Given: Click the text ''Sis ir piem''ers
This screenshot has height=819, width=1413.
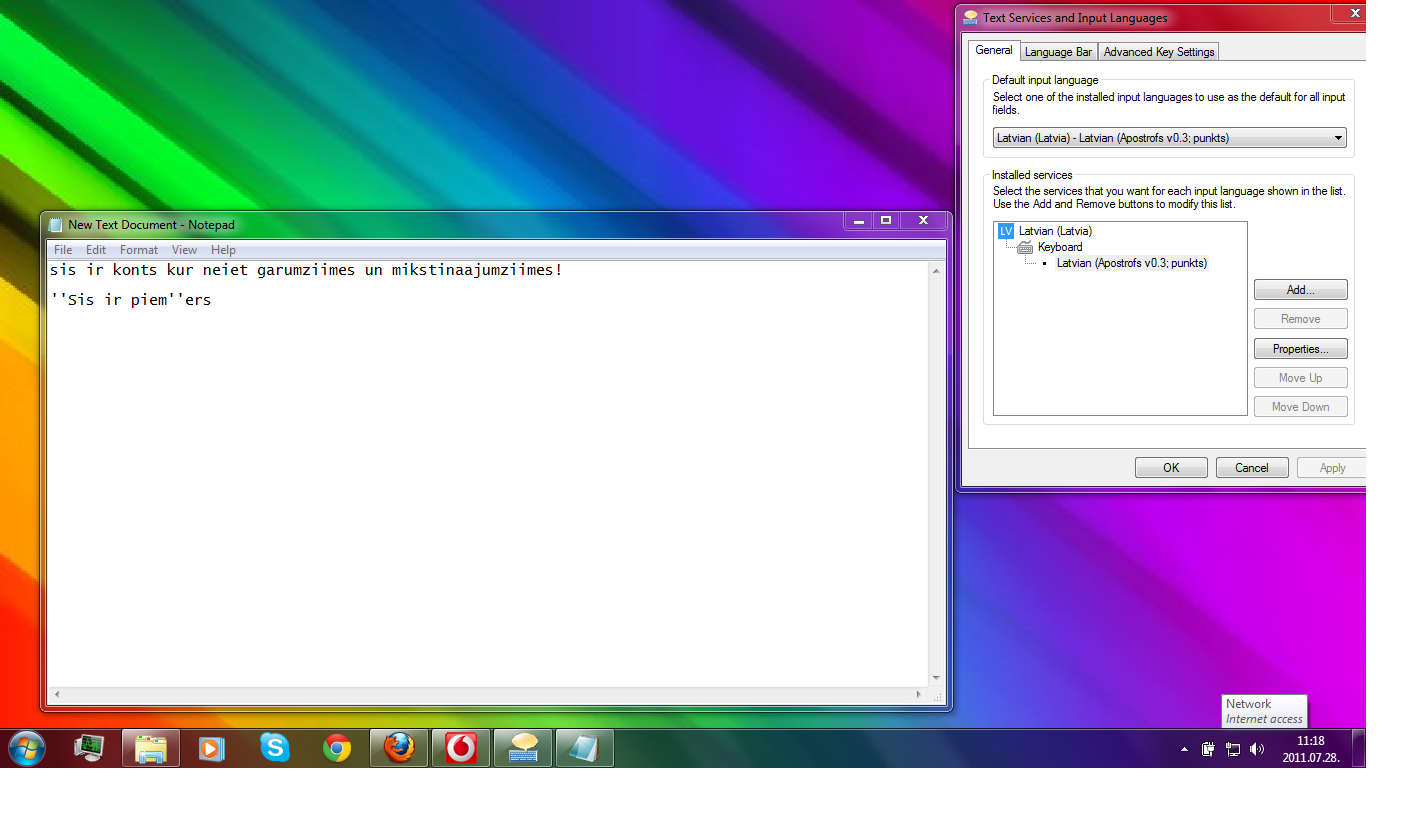Looking at the screenshot, I should pyautogui.click(x=130, y=299).
